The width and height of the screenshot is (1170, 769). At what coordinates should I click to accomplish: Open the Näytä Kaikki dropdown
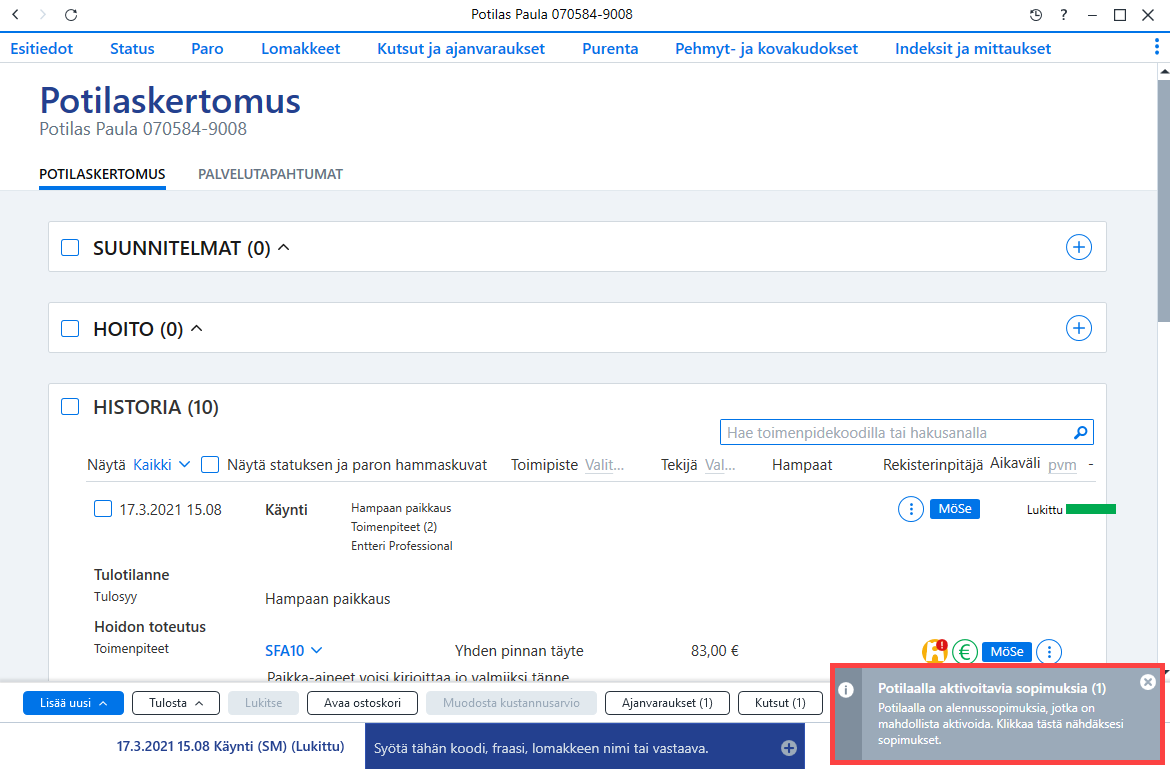161,465
